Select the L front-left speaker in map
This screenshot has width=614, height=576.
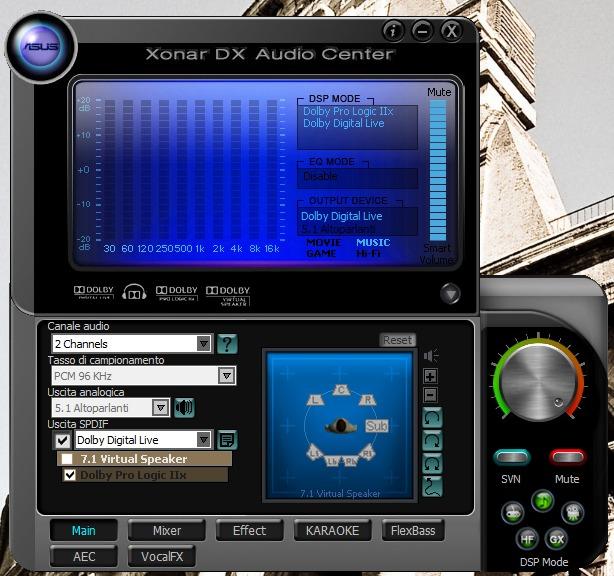click(315, 400)
